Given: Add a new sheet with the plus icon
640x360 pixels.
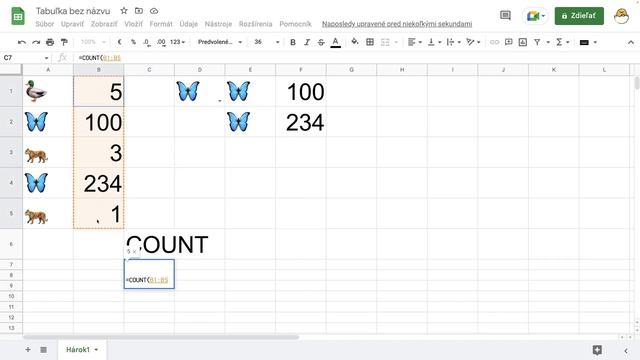Looking at the screenshot, I should (28, 350).
